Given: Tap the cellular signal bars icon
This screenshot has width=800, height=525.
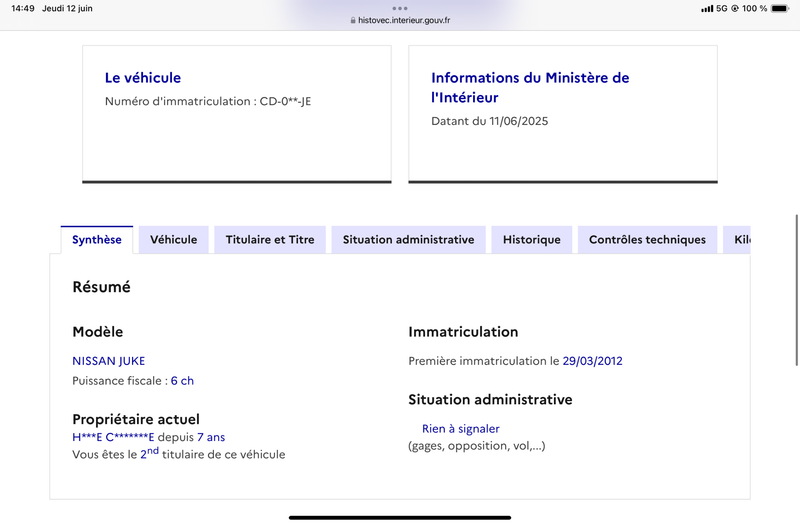Looking at the screenshot, I should pyautogui.click(x=707, y=9).
